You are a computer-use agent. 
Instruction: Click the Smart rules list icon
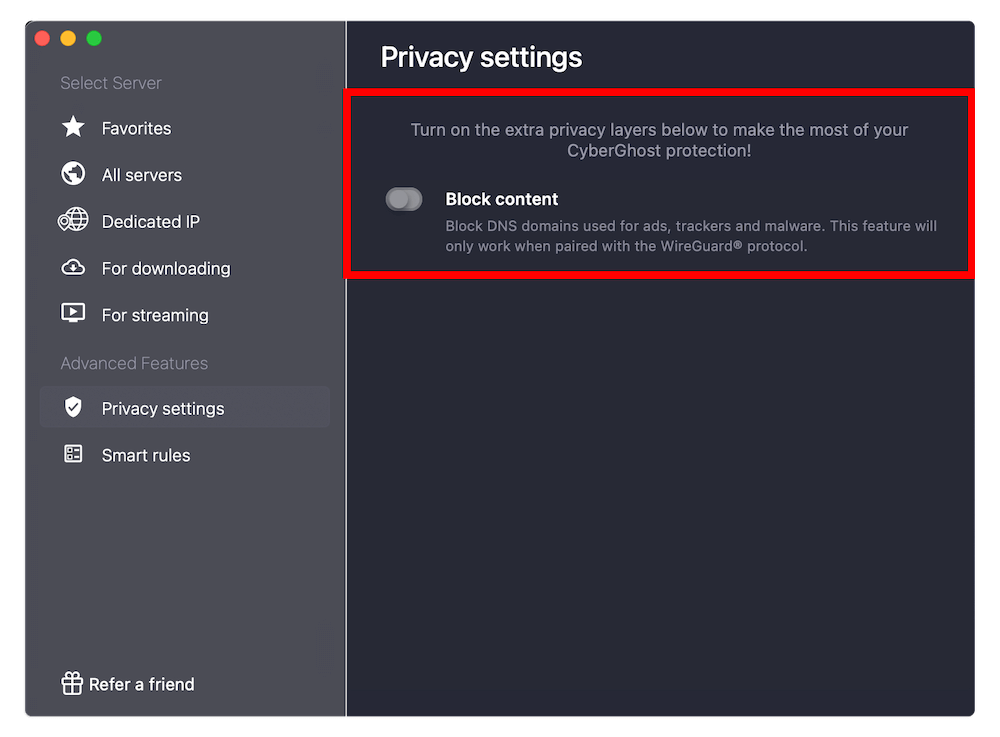(73, 454)
